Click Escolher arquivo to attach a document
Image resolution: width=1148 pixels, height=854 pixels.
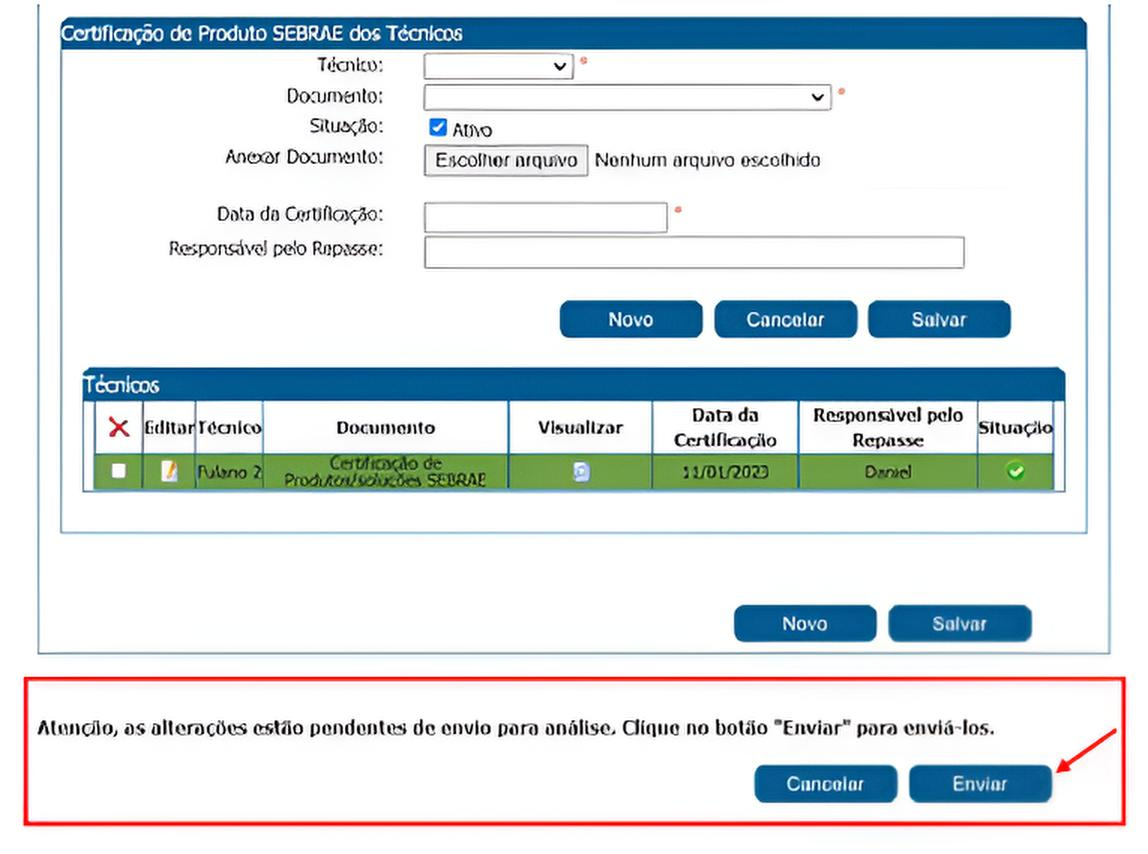click(506, 160)
